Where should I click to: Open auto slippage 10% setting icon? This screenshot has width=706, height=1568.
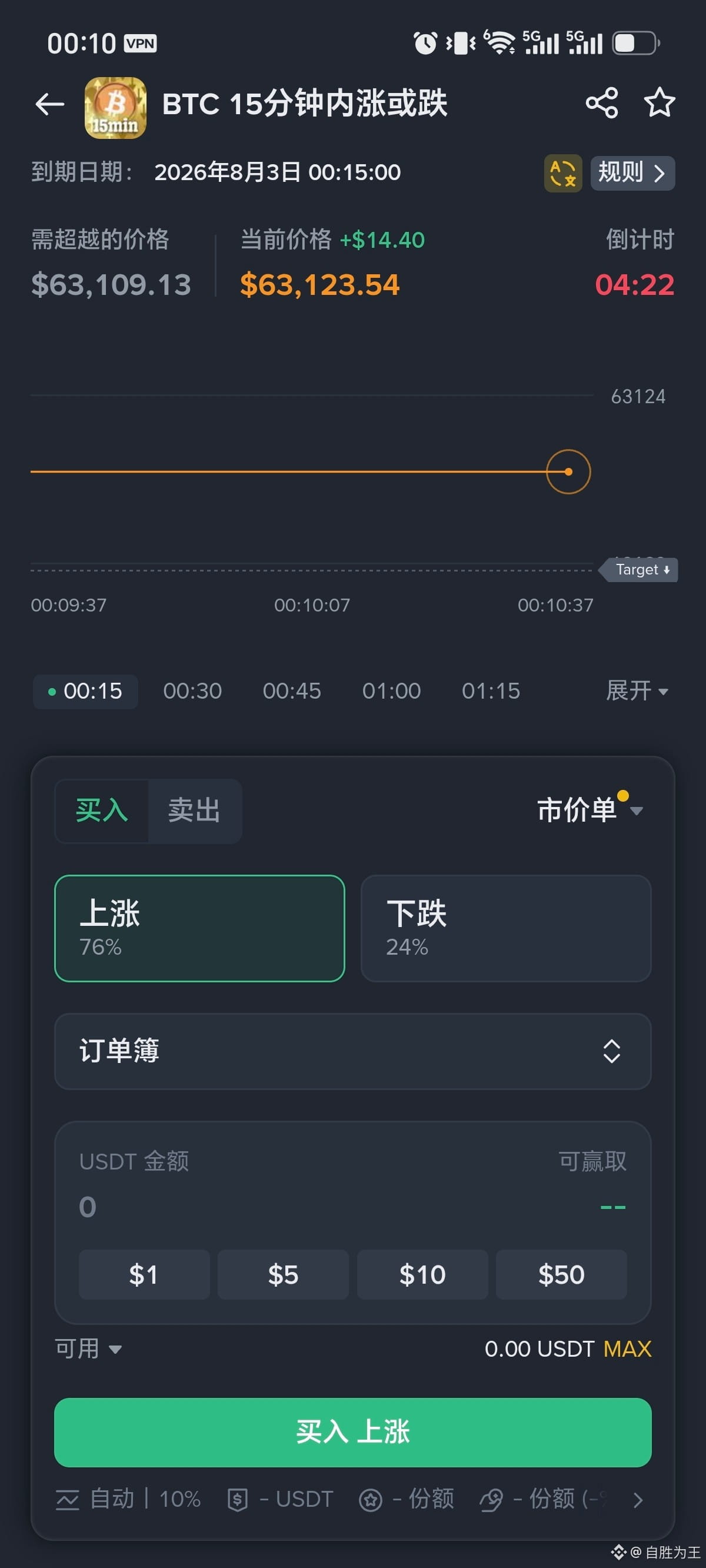click(x=67, y=1499)
